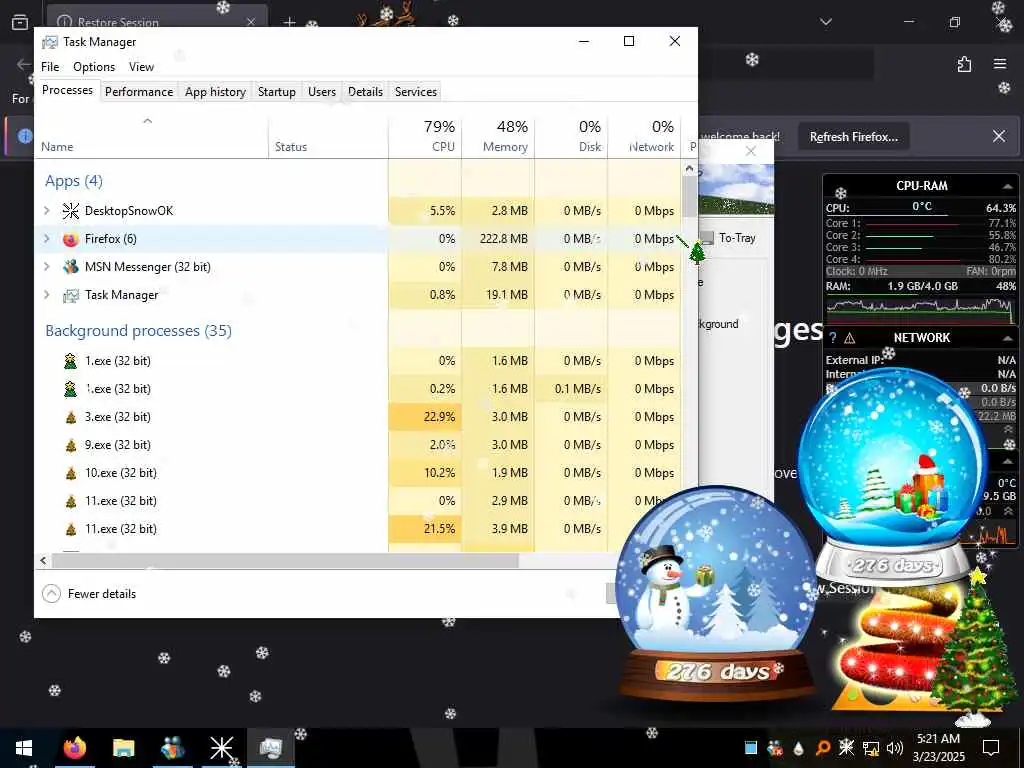This screenshot has height=768, width=1024.
Task: Click the orange magnifier tray icon
Action: pos(823,748)
